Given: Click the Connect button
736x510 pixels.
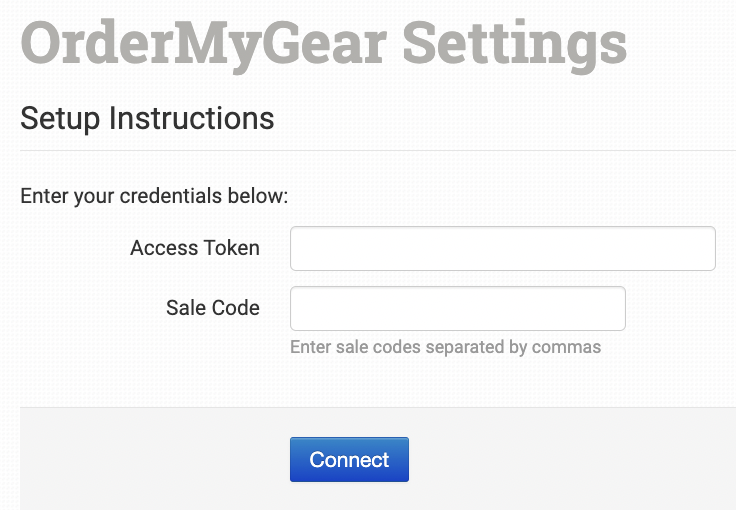Looking at the screenshot, I should coord(349,459).
